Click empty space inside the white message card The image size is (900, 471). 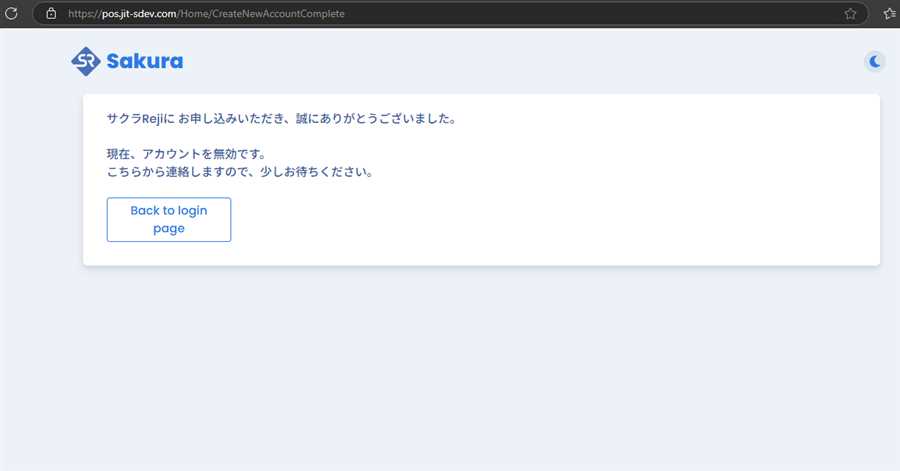(600, 200)
